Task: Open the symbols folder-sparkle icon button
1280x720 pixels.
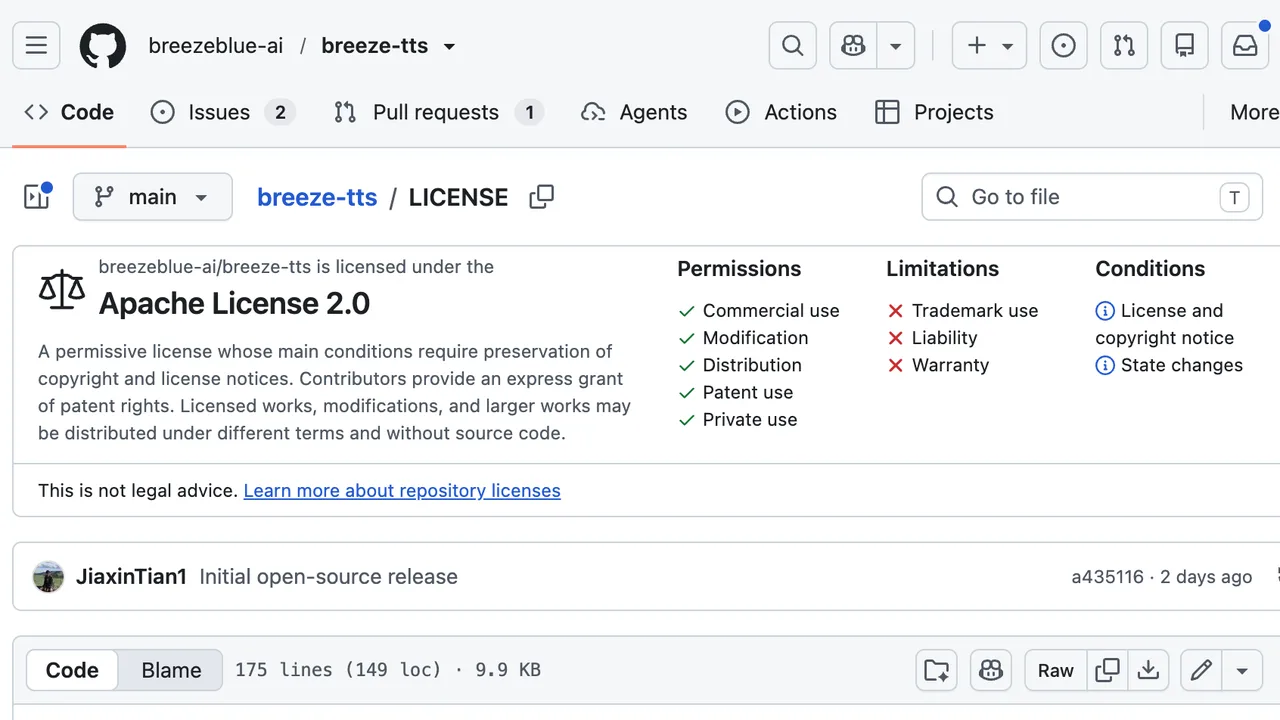Action: tap(937, 670)
